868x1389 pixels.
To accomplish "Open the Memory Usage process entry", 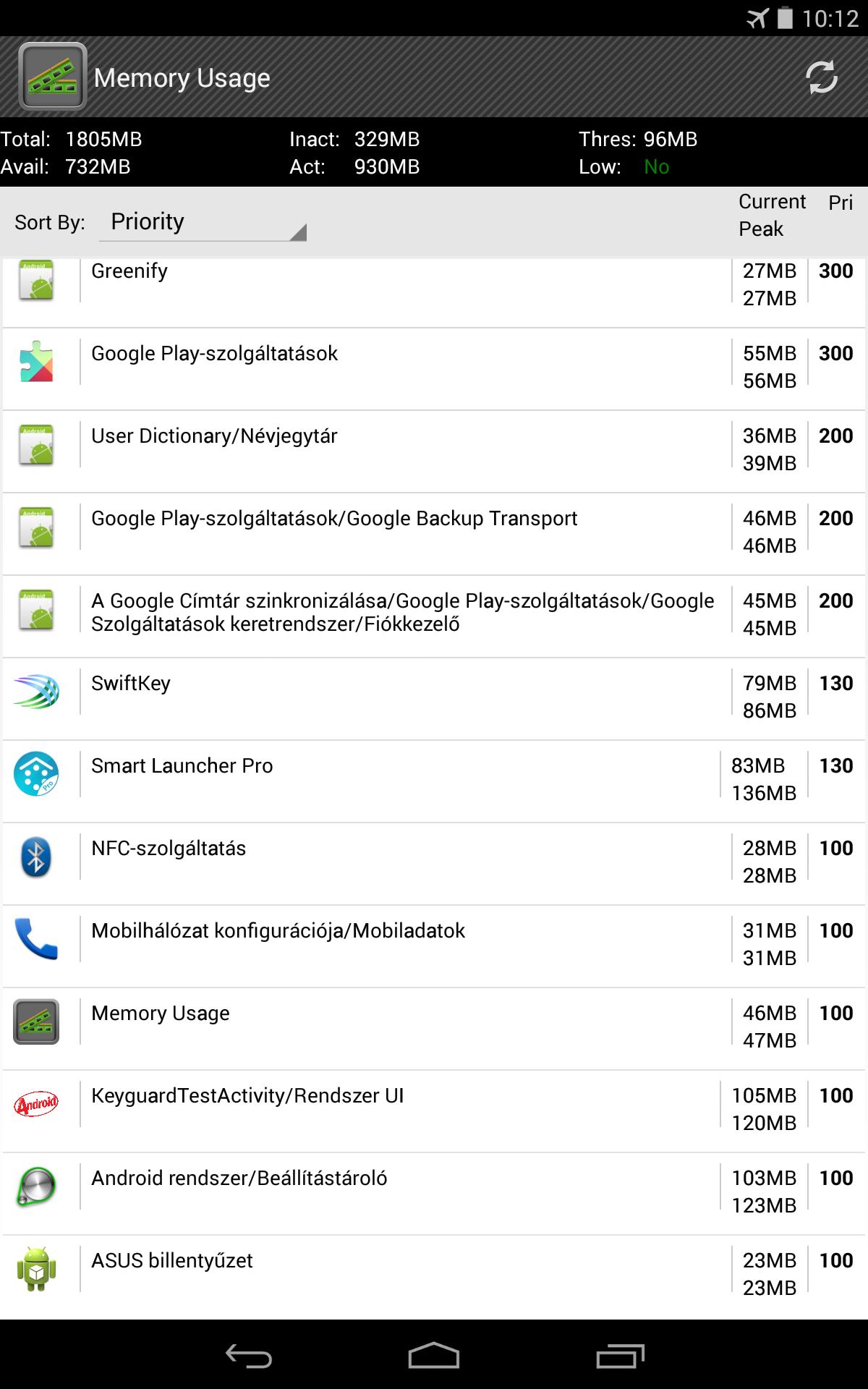I will coord(434,1029).
